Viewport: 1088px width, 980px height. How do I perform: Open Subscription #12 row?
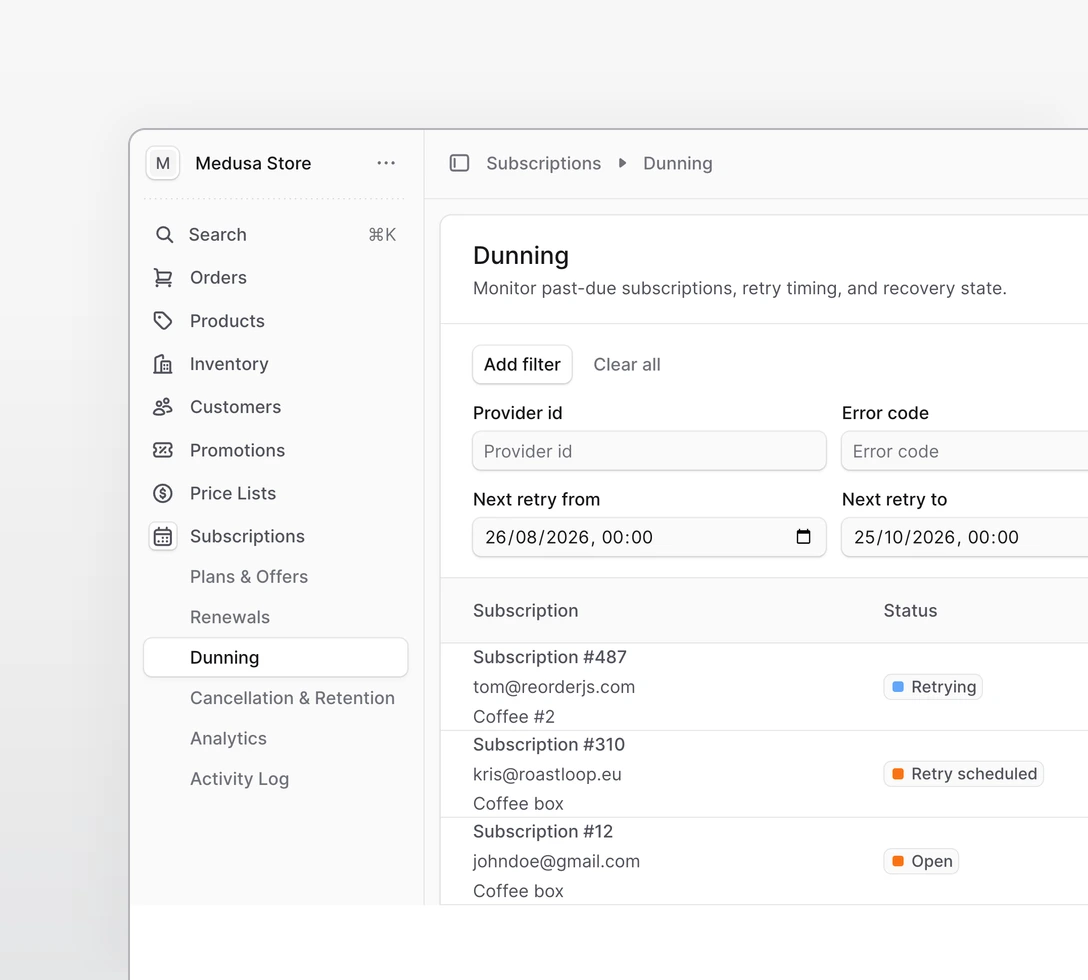[x=764, y=861]
